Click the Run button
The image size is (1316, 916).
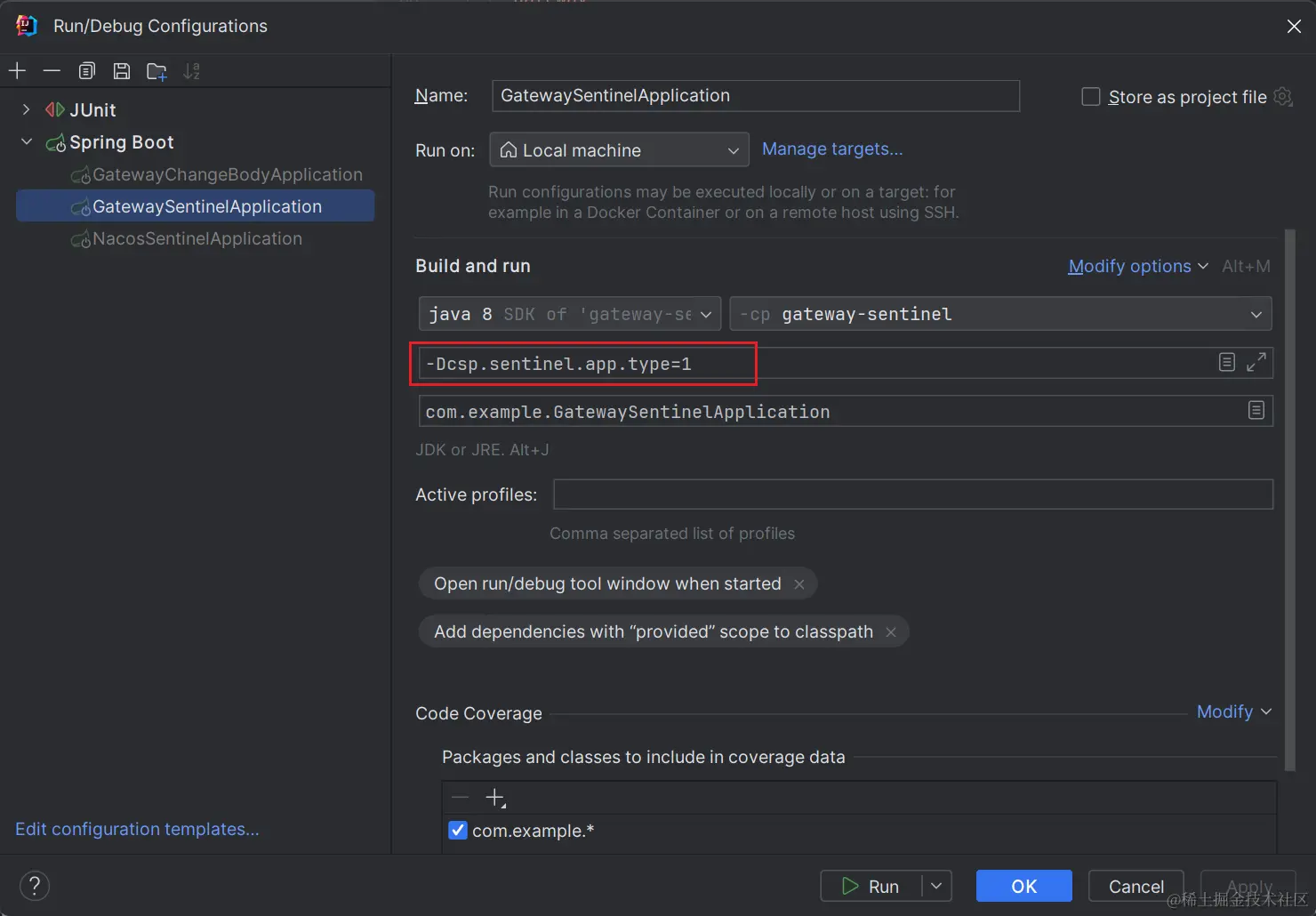pyautogui.click(x=871, y=886)
